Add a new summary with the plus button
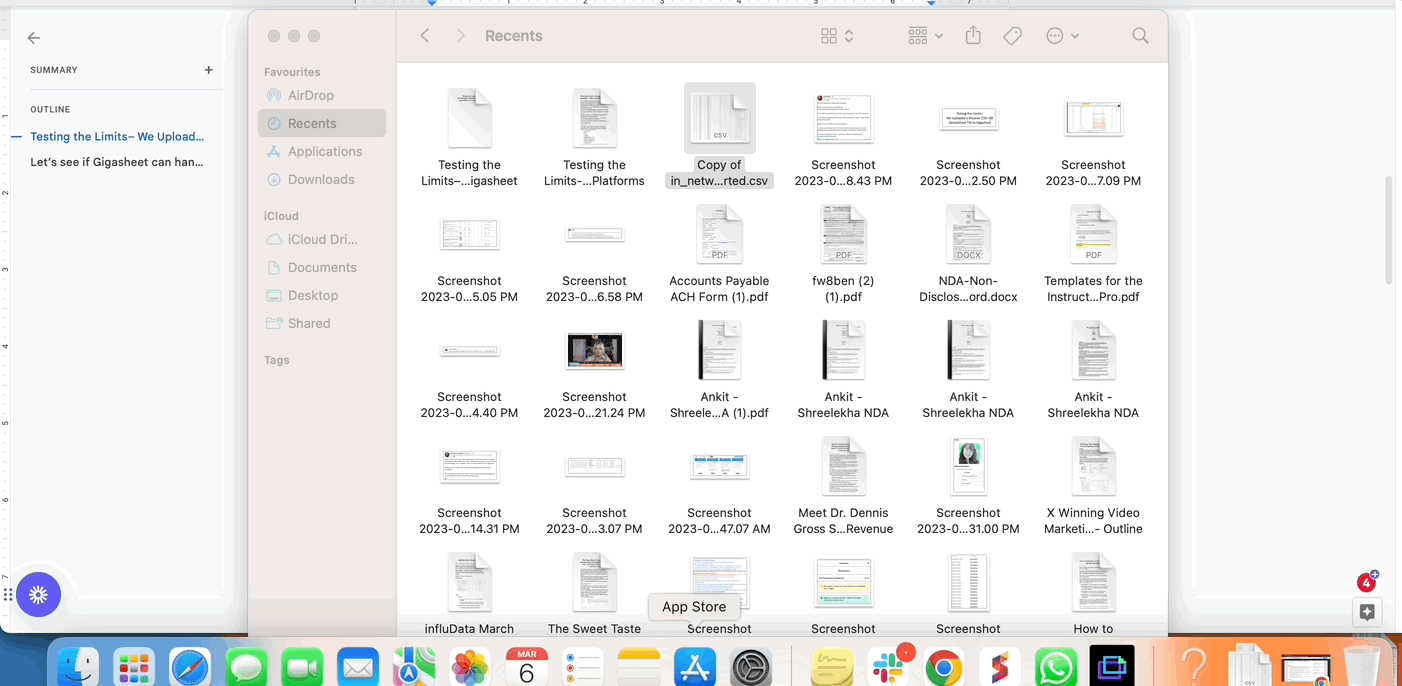1402x686 pixels. tap(208, 70)
